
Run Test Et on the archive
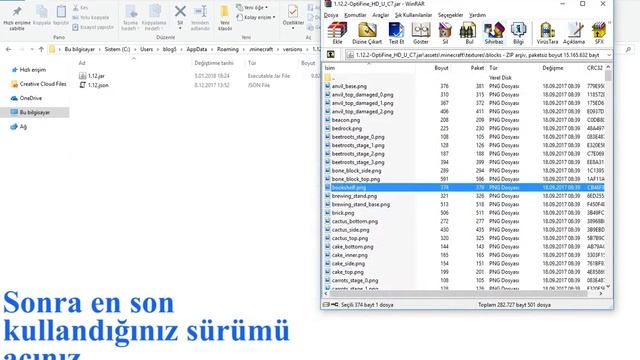pyautogui.click(x=396, y=33)
